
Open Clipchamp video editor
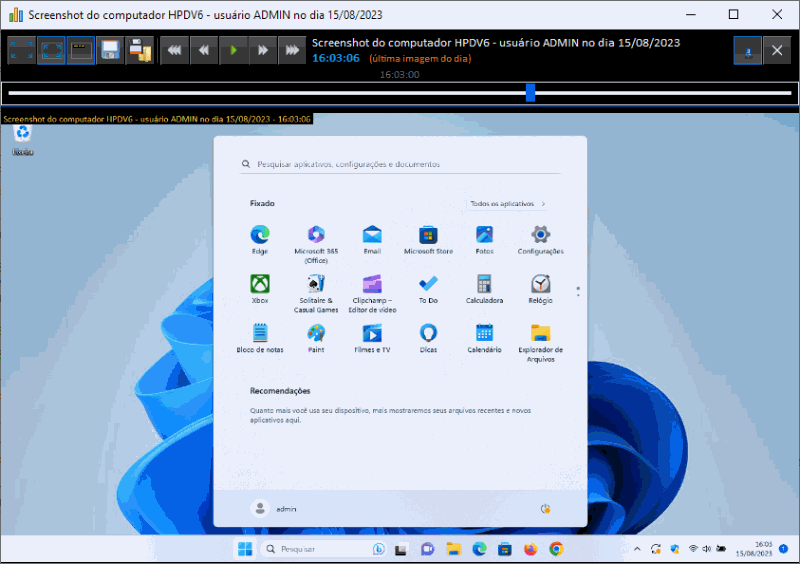(x=372, y=293)
